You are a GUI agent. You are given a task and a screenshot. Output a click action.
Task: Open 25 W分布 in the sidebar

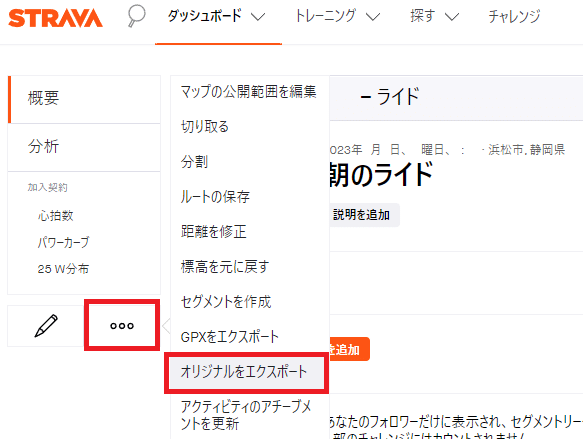[x=63, y=269]
